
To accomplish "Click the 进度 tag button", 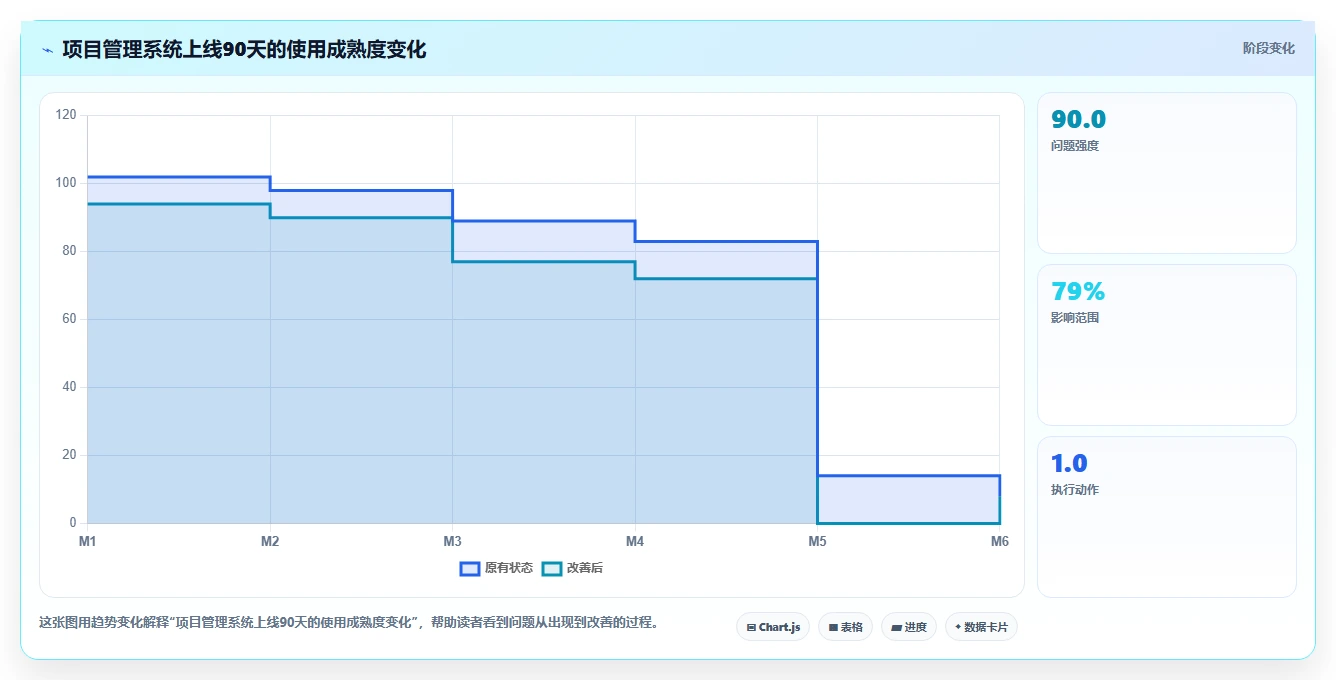I will pyautogui.click(x=909, y=627).
